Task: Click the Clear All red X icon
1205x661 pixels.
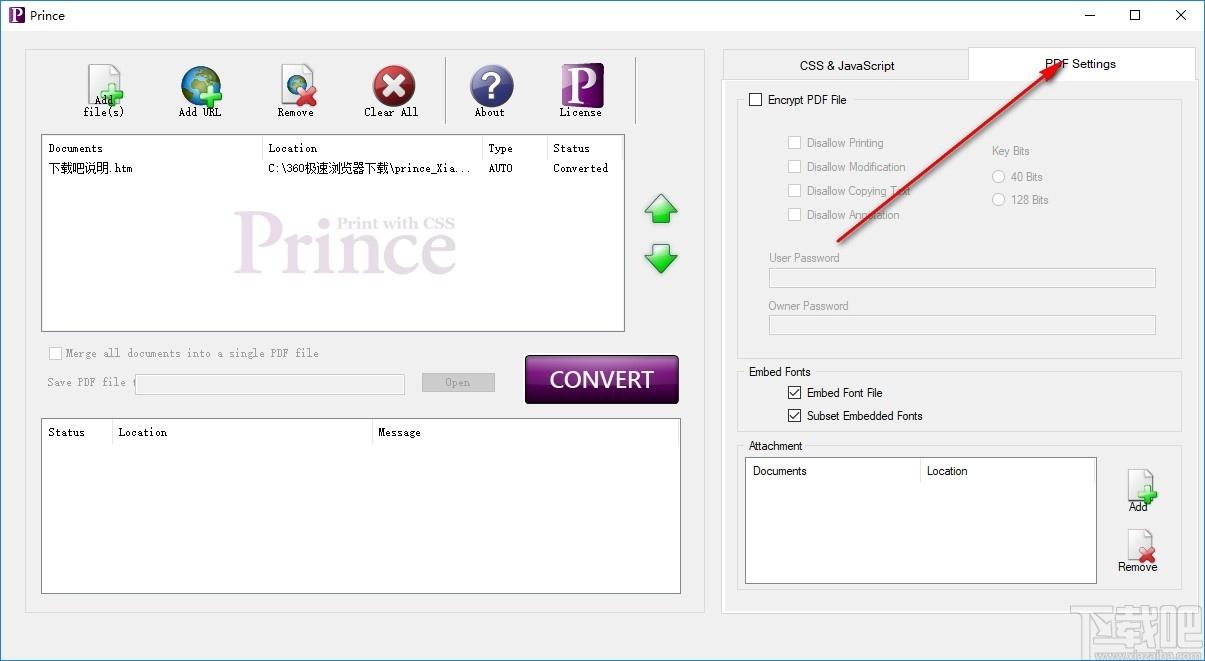Action: (x=392, y=91)
